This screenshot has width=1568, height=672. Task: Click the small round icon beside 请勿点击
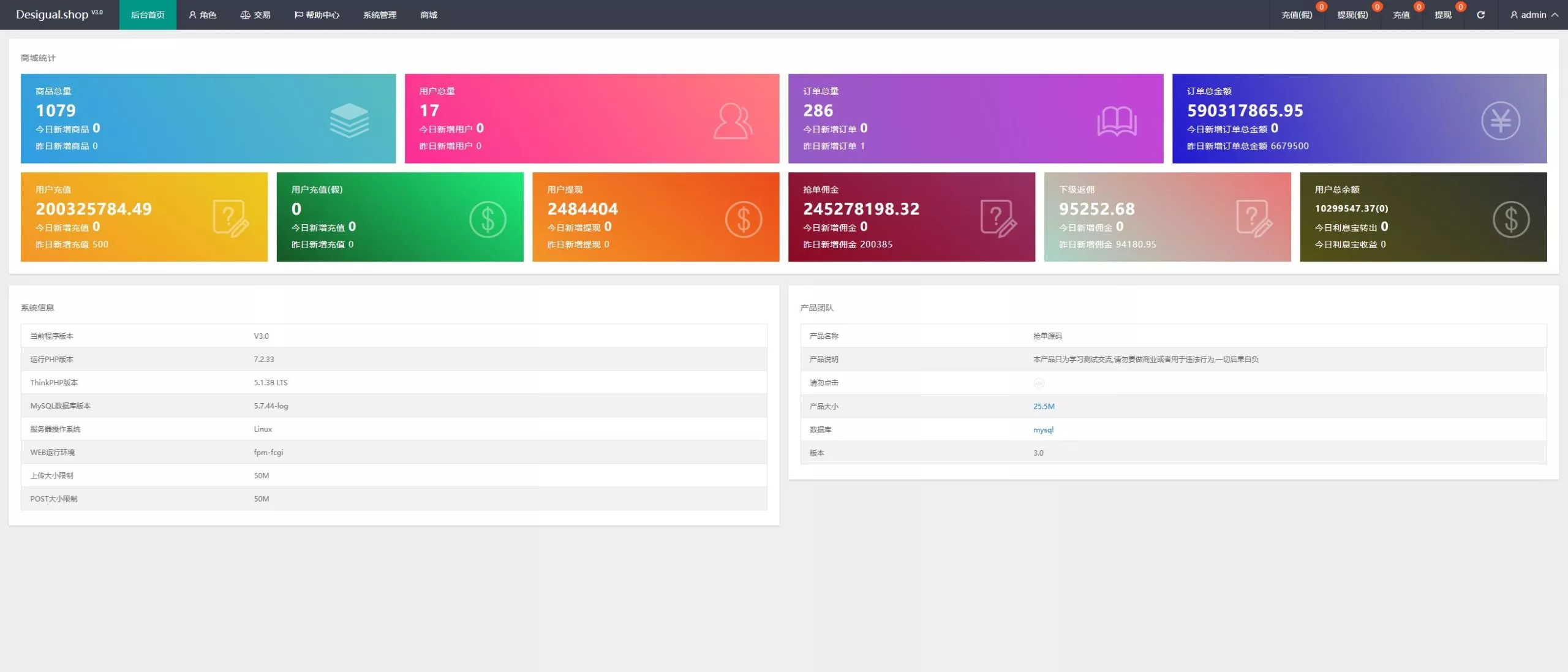pos(1038,383)
